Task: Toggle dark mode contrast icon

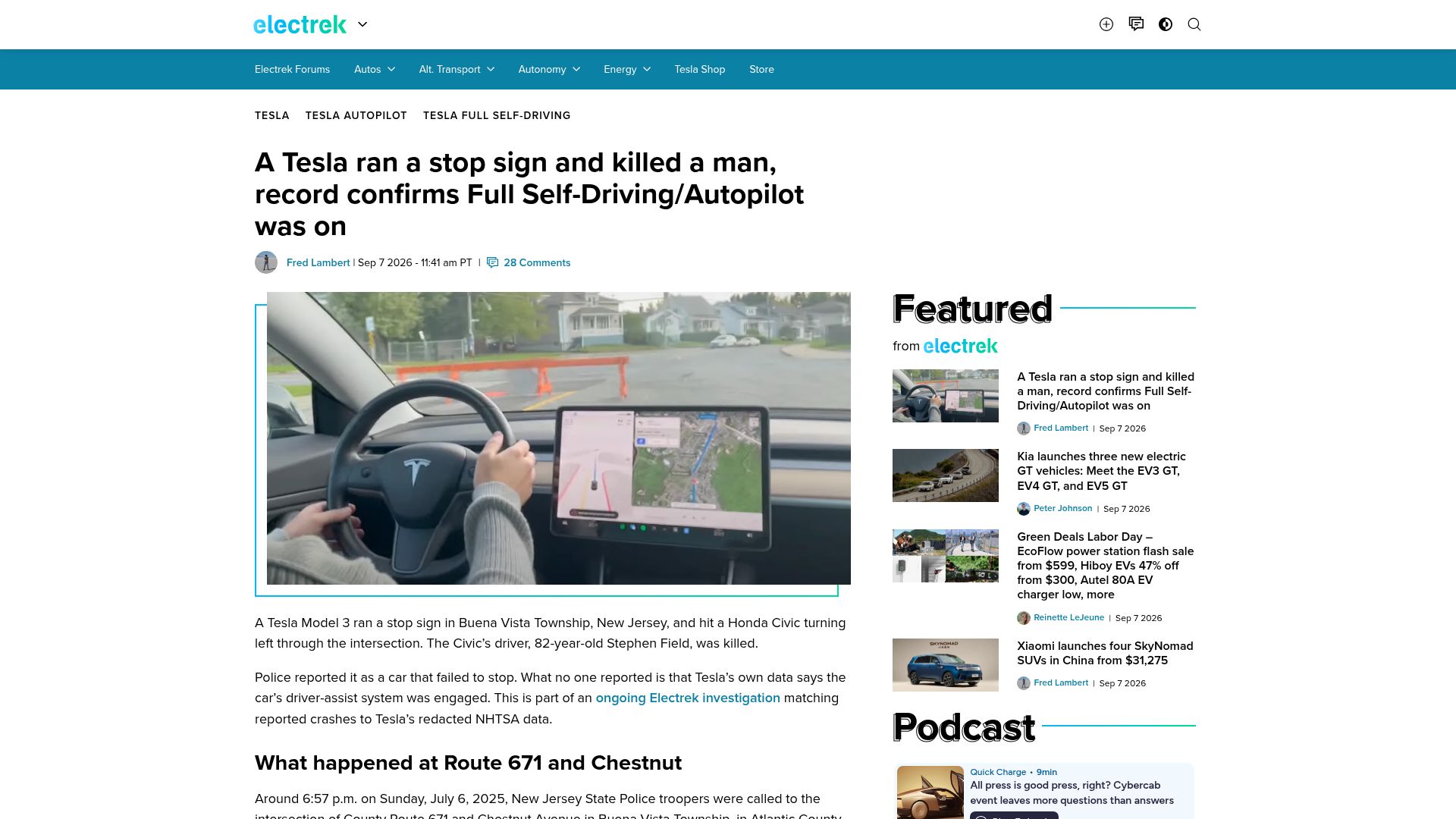Action: click(1166, 24)
